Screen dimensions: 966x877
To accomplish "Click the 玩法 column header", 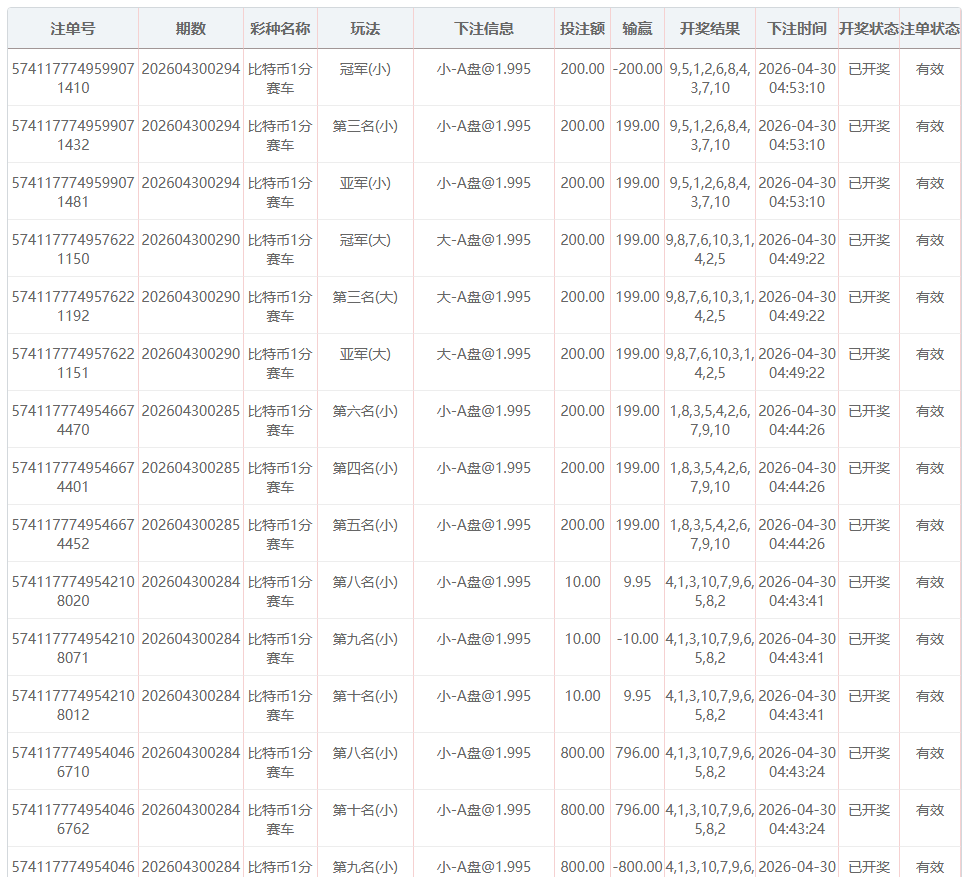I will point(365,29).
